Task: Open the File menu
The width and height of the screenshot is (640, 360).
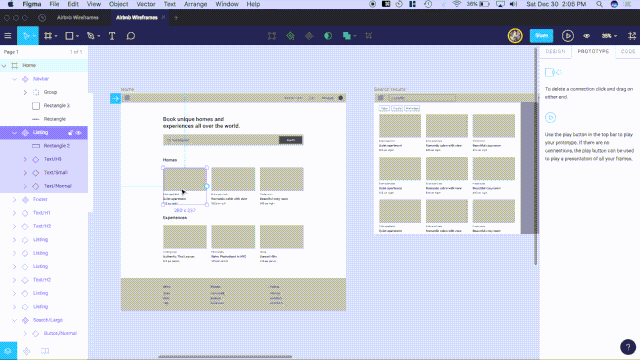Action: click(54, 4)
